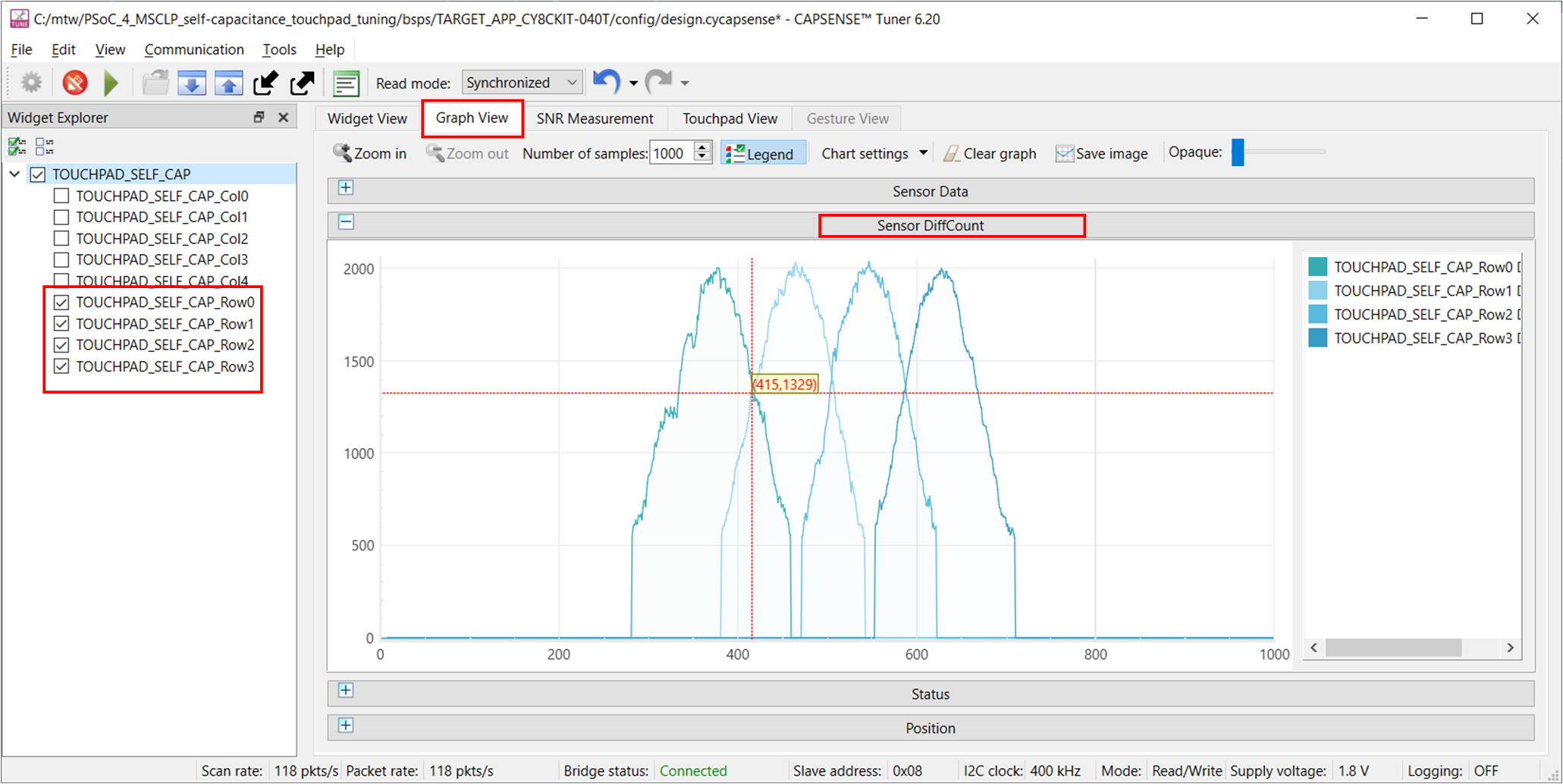Uncheck the TOUCHPAD_SELF_CAP_Row0 checkbox

(x=61, y=302)
